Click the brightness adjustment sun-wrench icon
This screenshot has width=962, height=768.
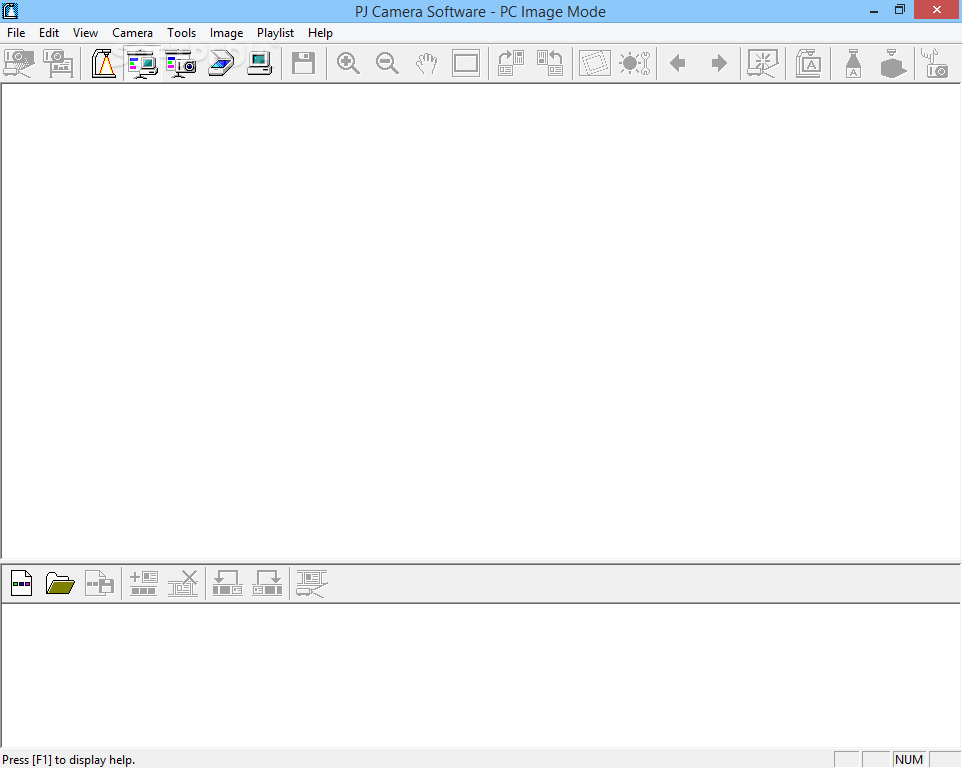tap(634, 63)
